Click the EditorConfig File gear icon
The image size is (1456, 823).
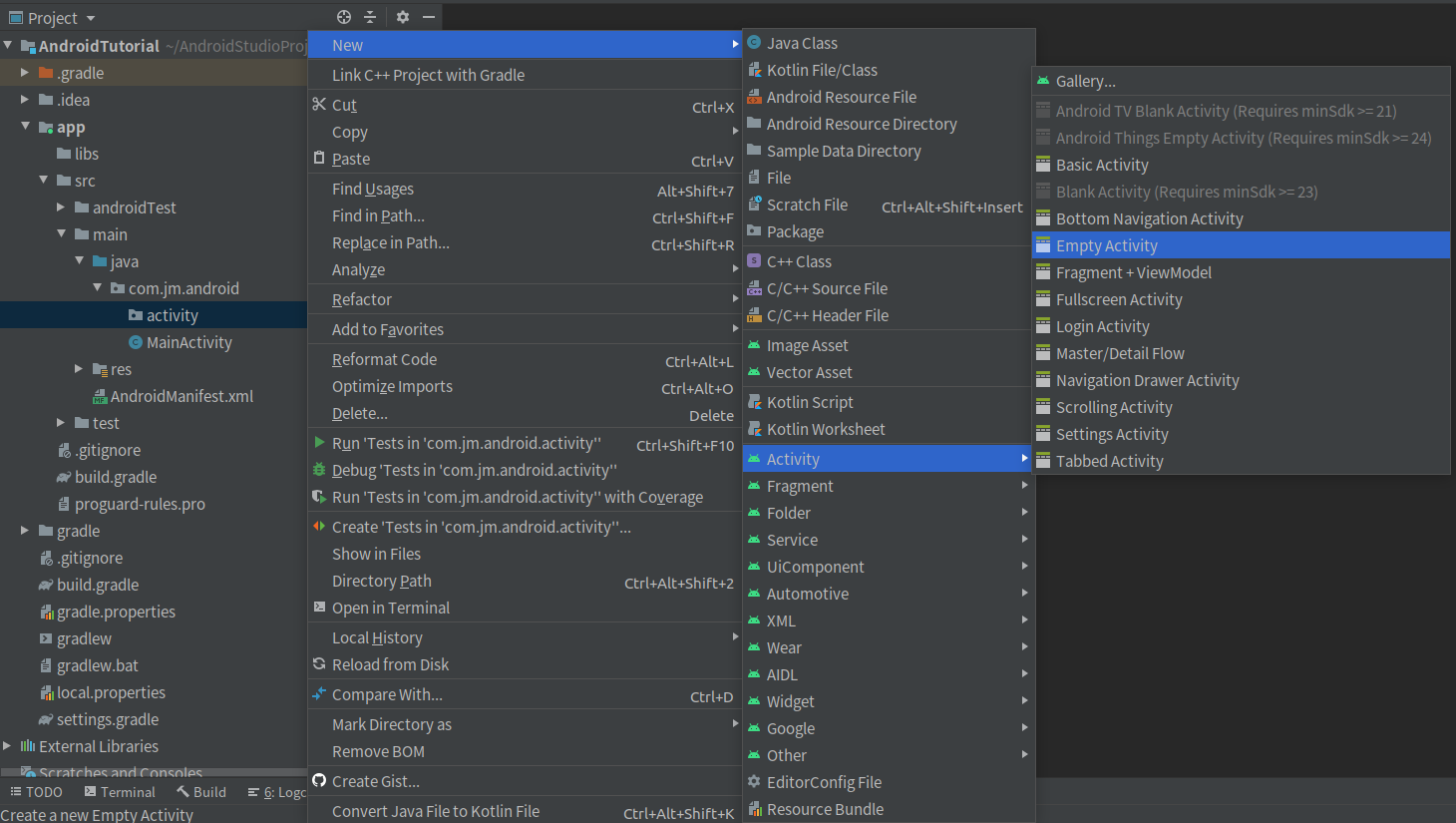coord(754,781)
